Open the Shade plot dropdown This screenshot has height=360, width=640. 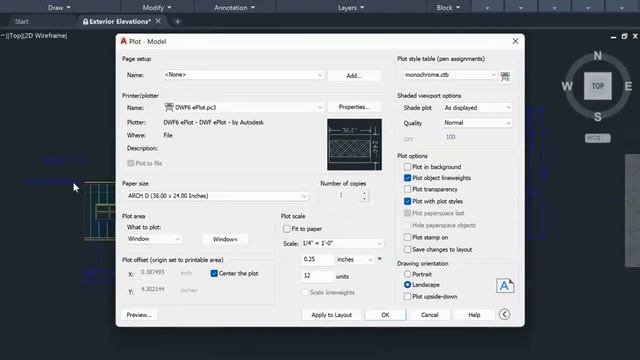pyautogui.click(x=477, y=108)
